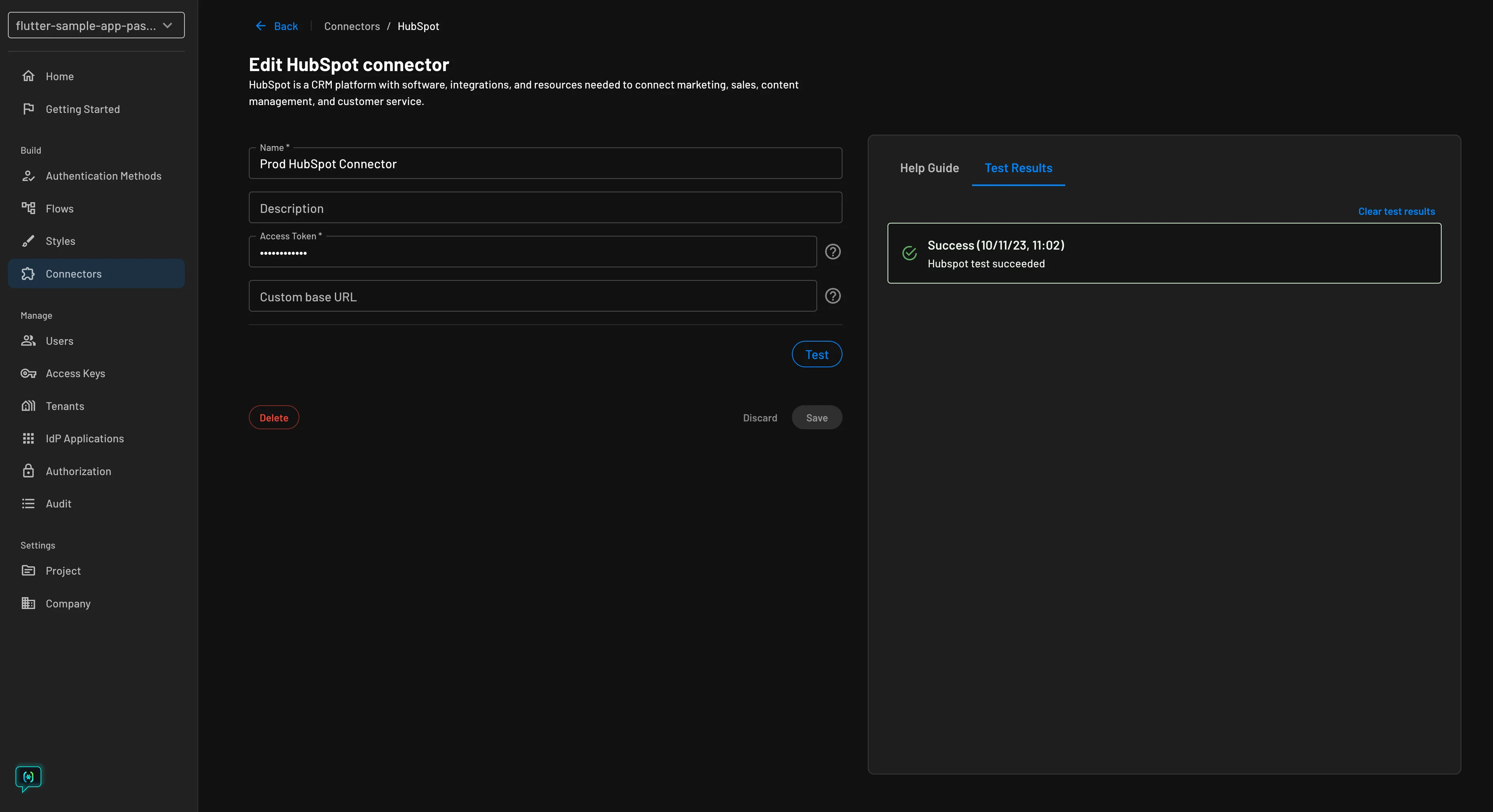Image resolution: width=1493 pixels, height=812 pixels.
Task: Select Connectors in the sidebar
Action: click(x=96, y=274)
